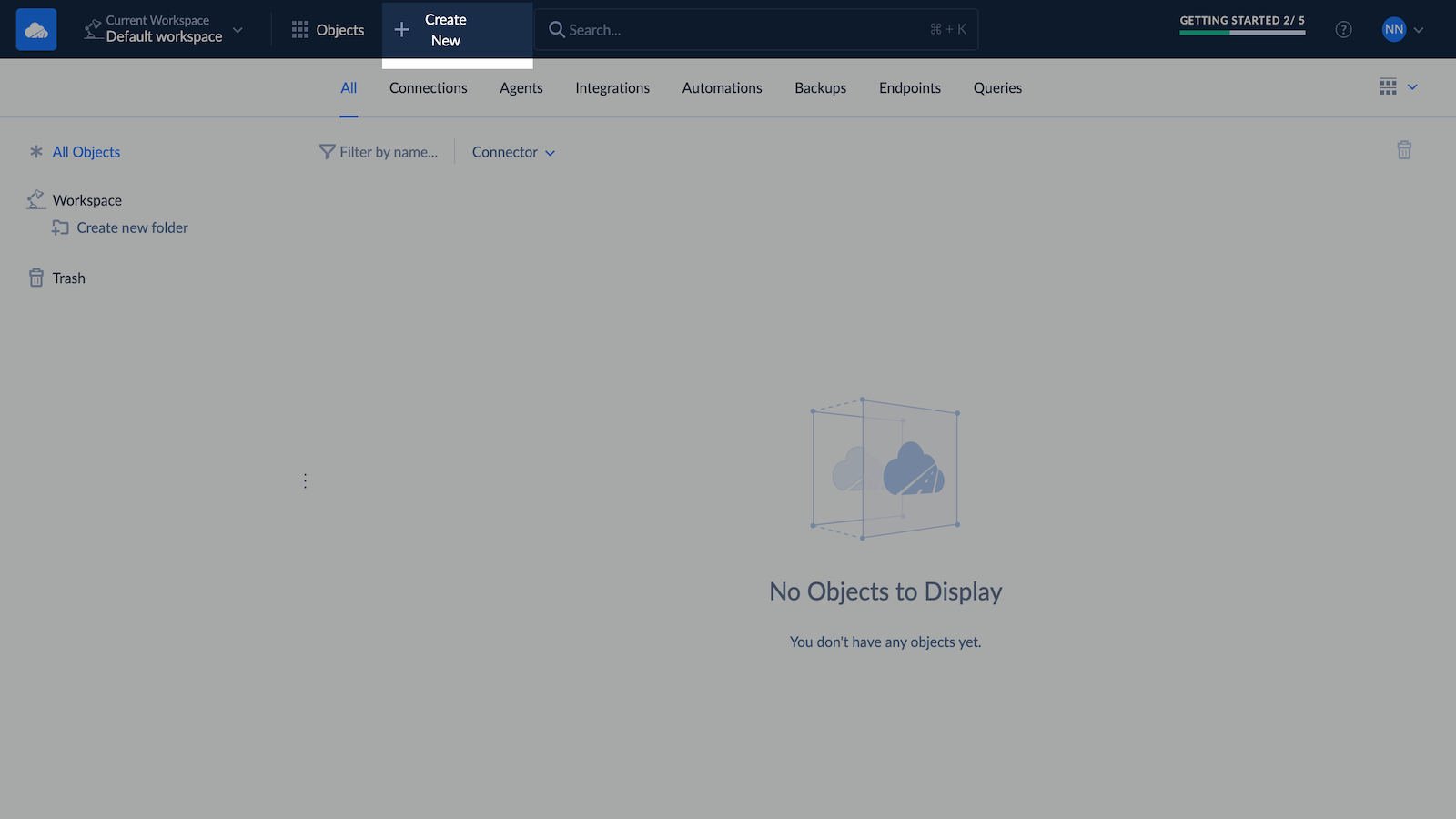Switch to the Connections tab
Image resolution: width=1456 pixels, height=819 pixels.
pyautogui.click(x=428, y=88)
